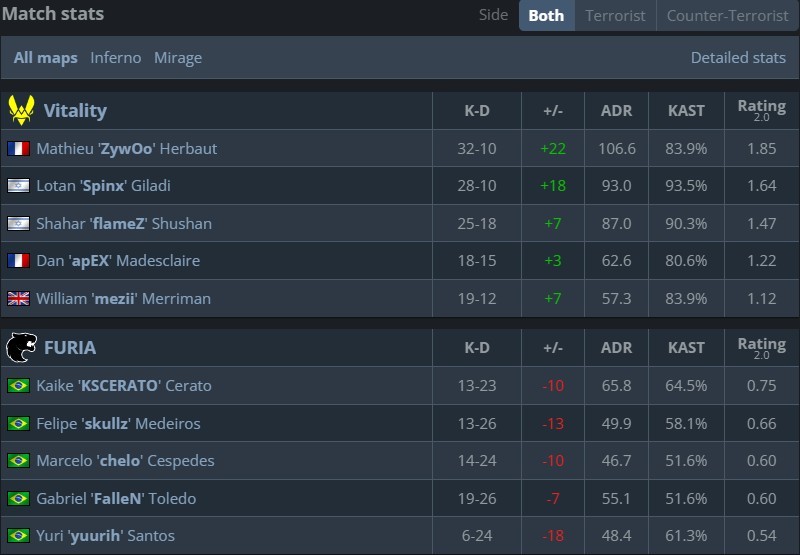Click the FURIA panther logo icon
This screenshot has width=800, height=555.
21,347
